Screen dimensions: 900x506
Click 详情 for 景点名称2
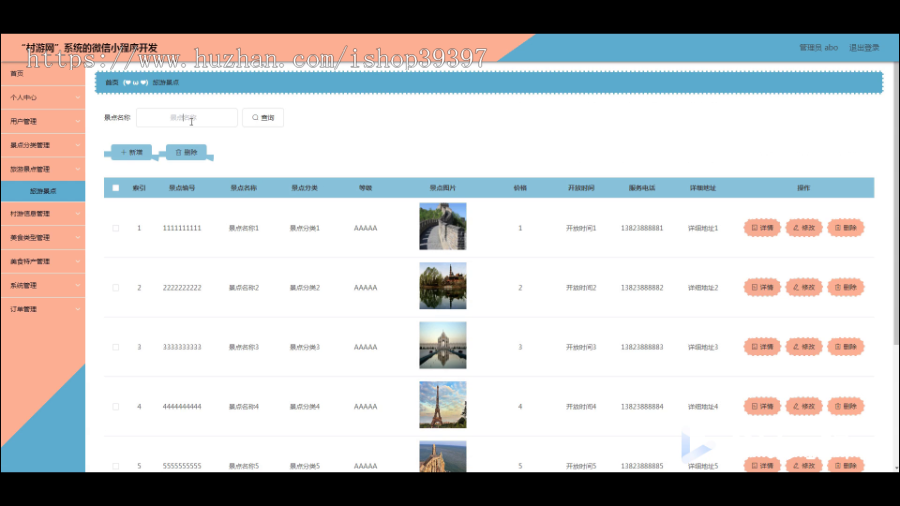tap(762, 287)
